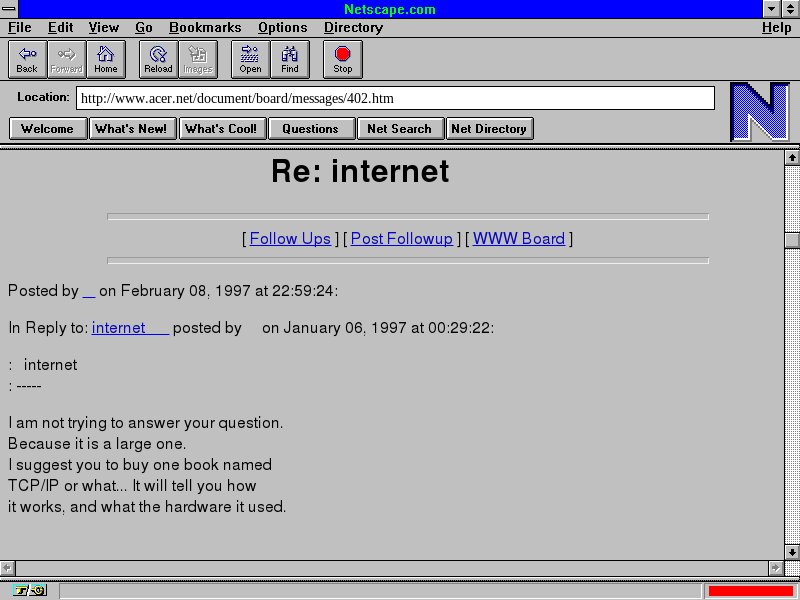The image size is (800, 600).
Task: Click the Netscape N logo
Action: coord(760,112)
